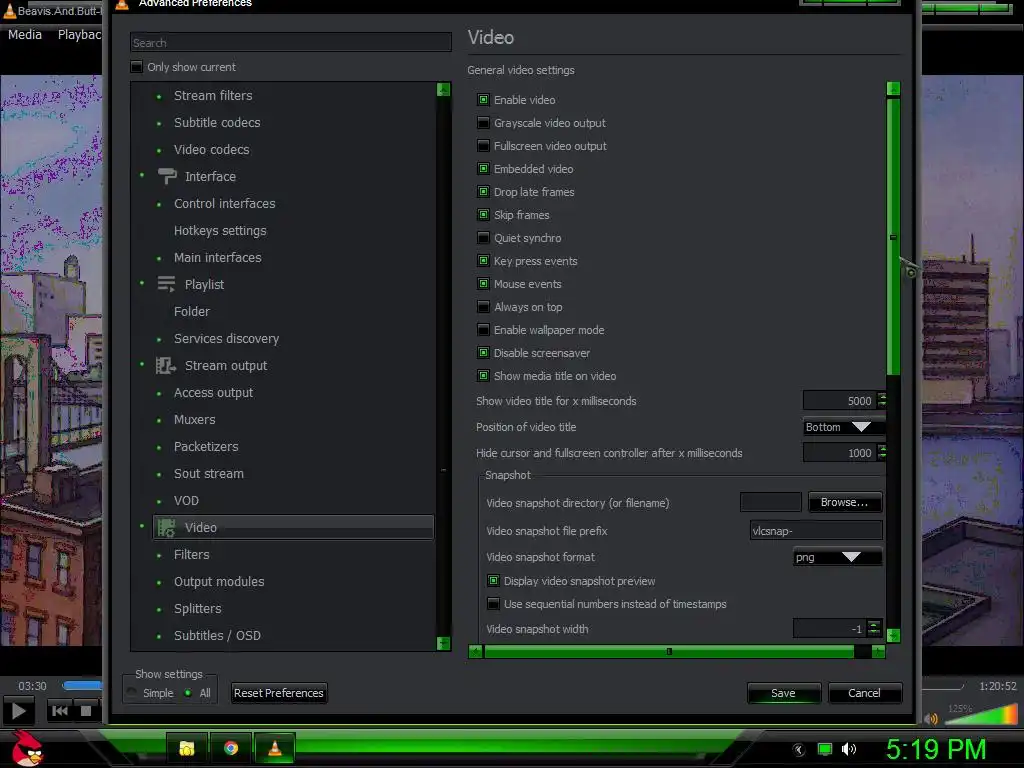Open Video snapshot format png dropdown
Screen dimensions: 1024x768
[x=837, y=557]
